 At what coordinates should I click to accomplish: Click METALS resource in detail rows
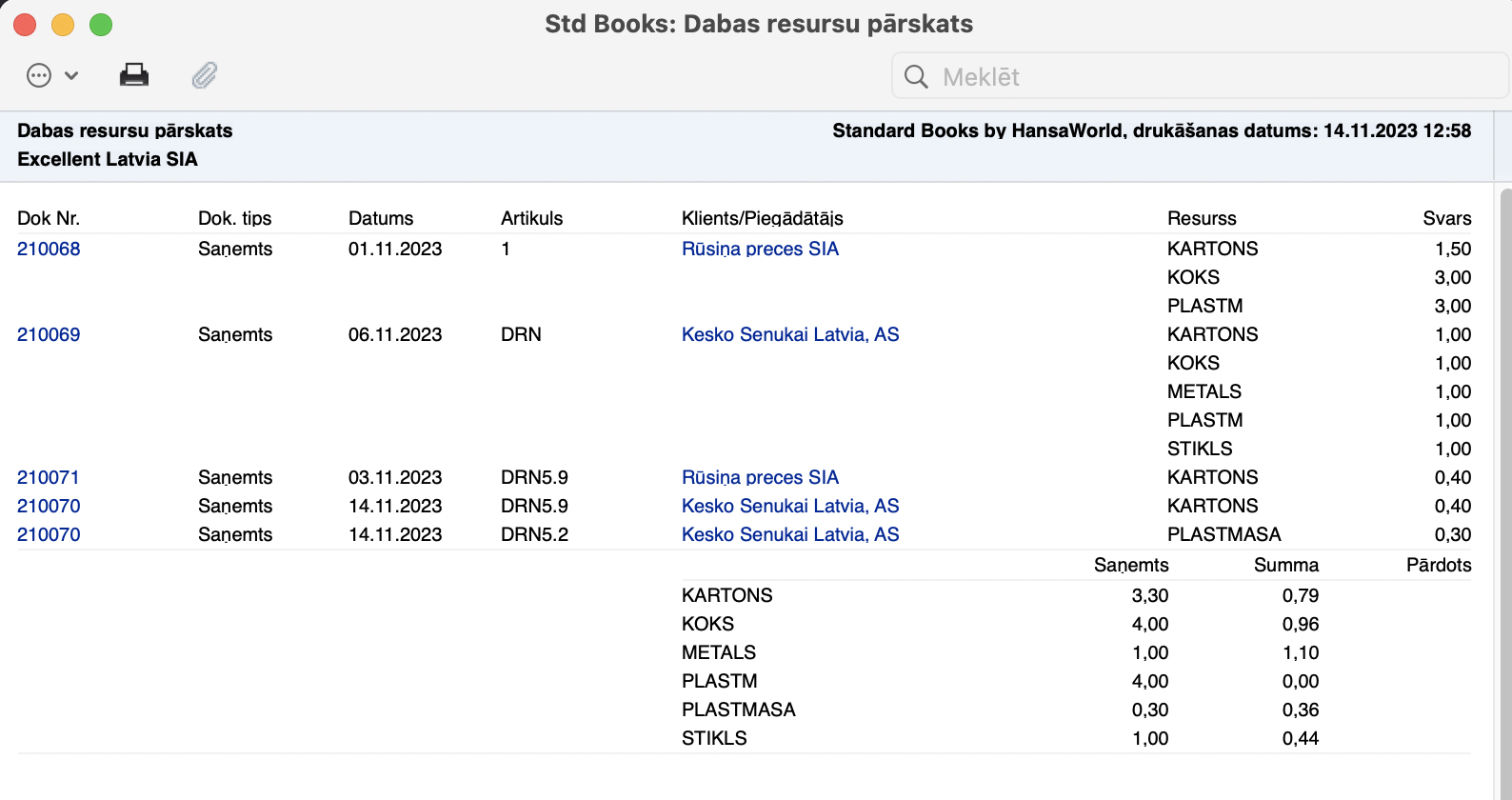coord(1204,391)
